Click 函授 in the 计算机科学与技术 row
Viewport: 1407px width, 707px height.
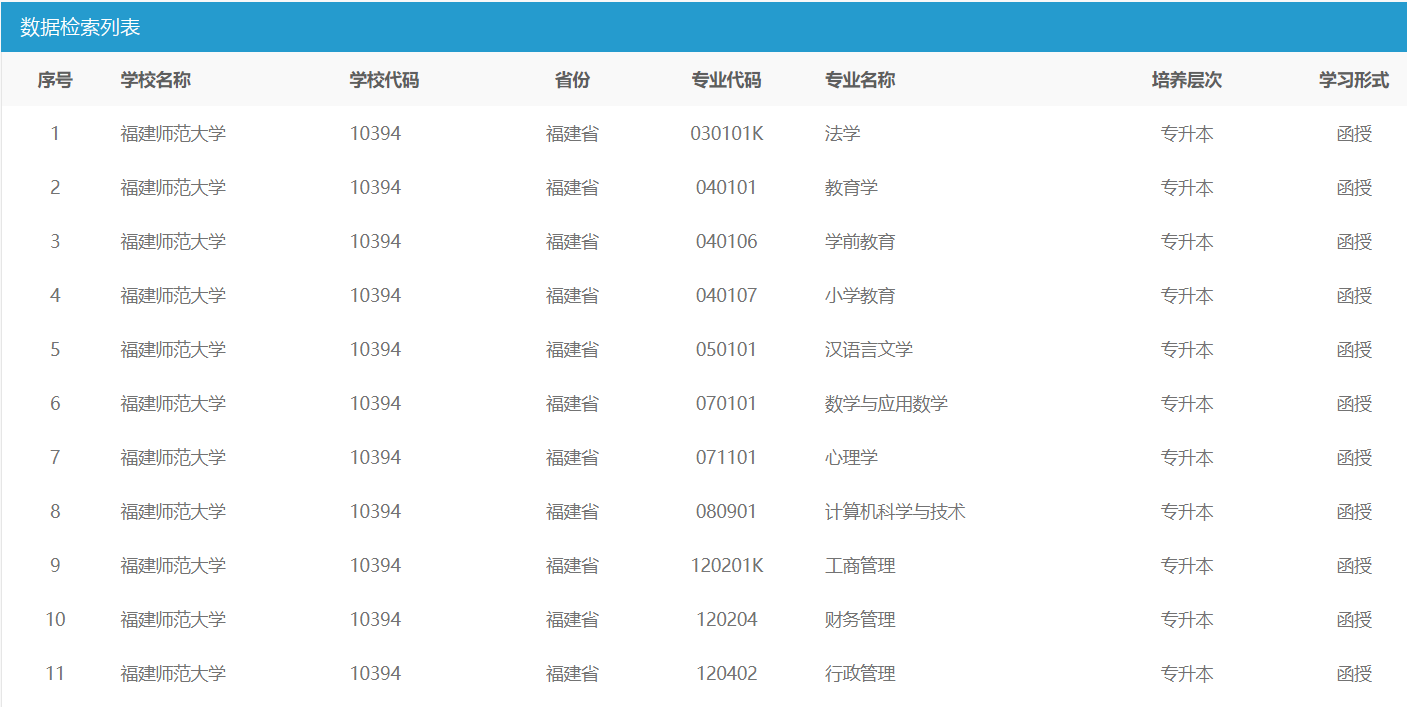click(1354, 512)
